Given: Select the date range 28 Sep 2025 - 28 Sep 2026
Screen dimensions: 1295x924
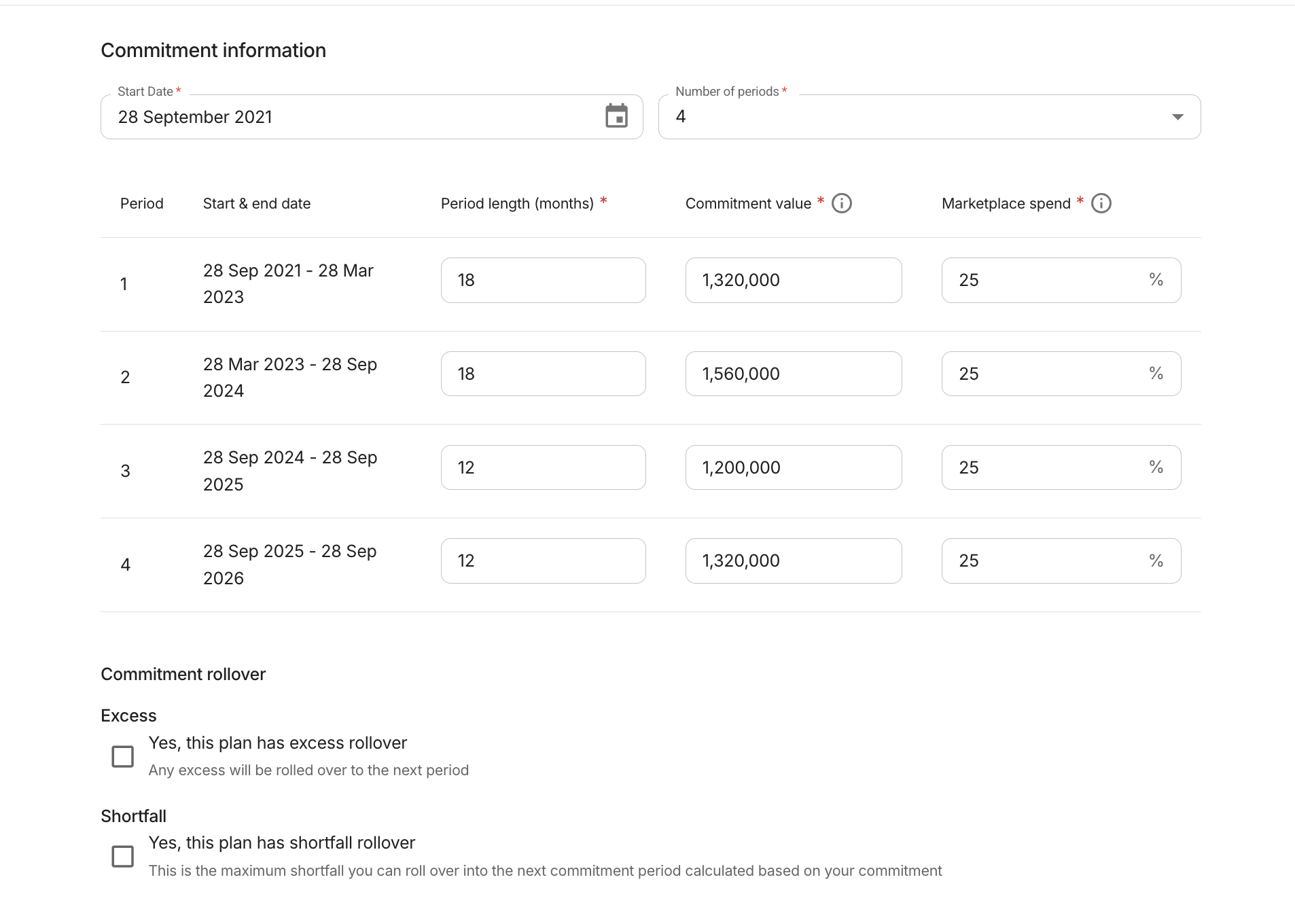Looking at the screenshot, I should 289,565.
